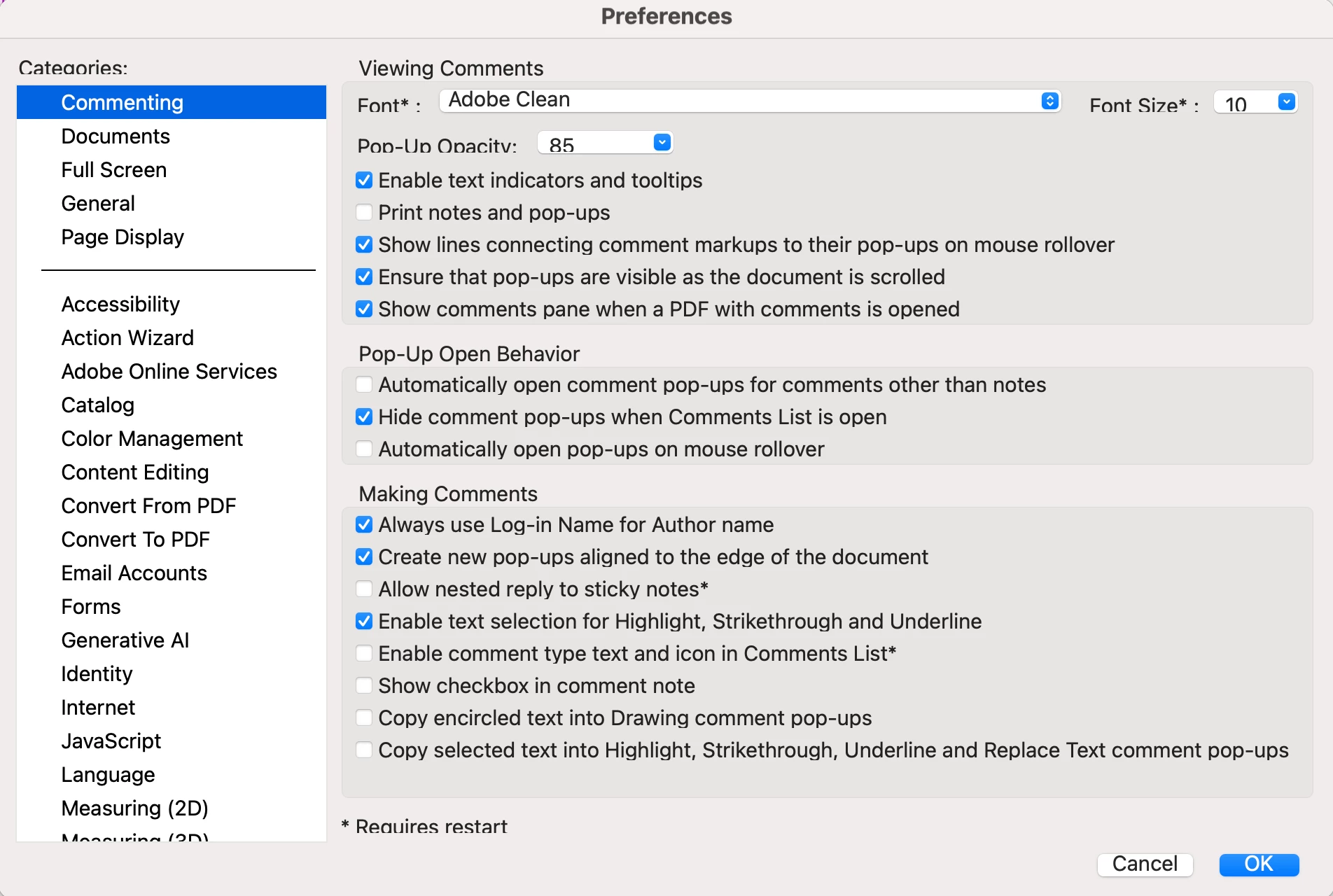The height and width of the screenshot is (896, 1333).
Task: Enable Automatically open pop-ups on mouse rollover
Action: (x=364, y=449)
